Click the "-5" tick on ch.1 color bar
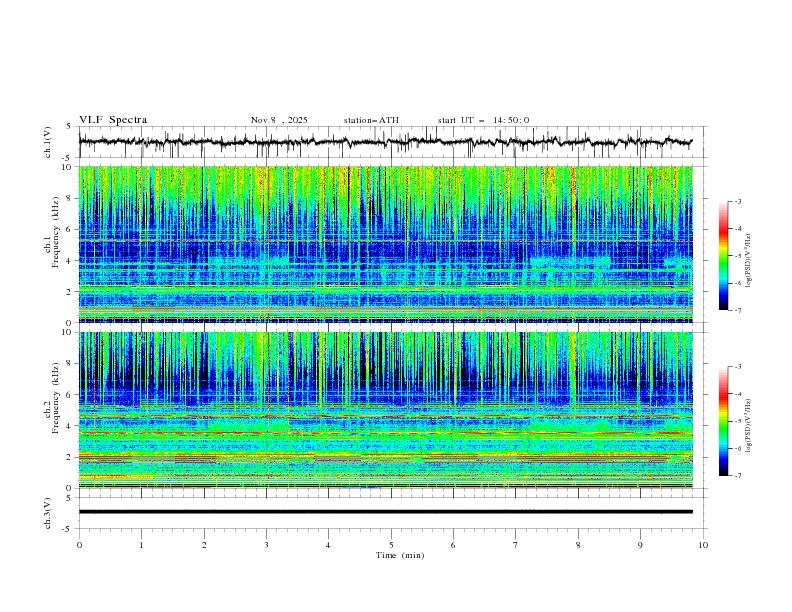The image size is (792, 612). 738,256
